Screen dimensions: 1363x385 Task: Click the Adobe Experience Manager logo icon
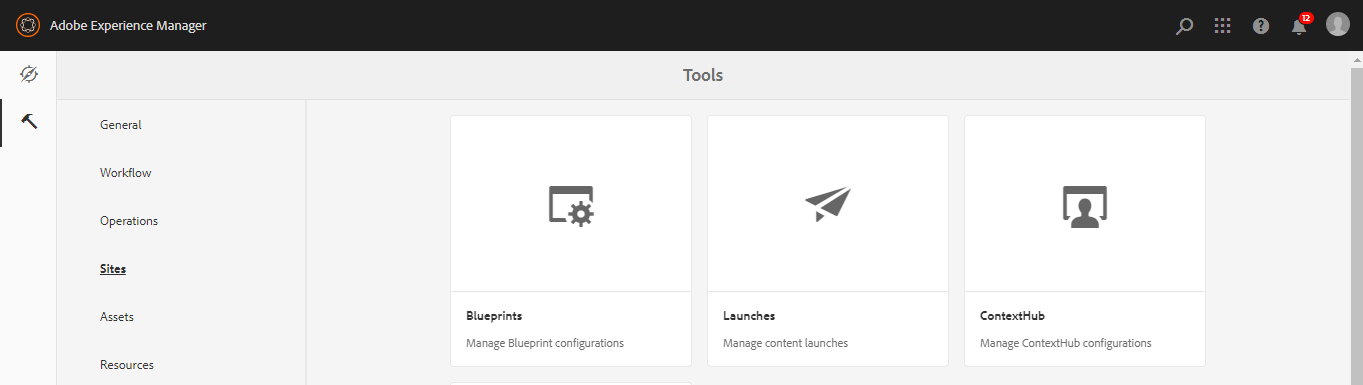pos(28,25)
